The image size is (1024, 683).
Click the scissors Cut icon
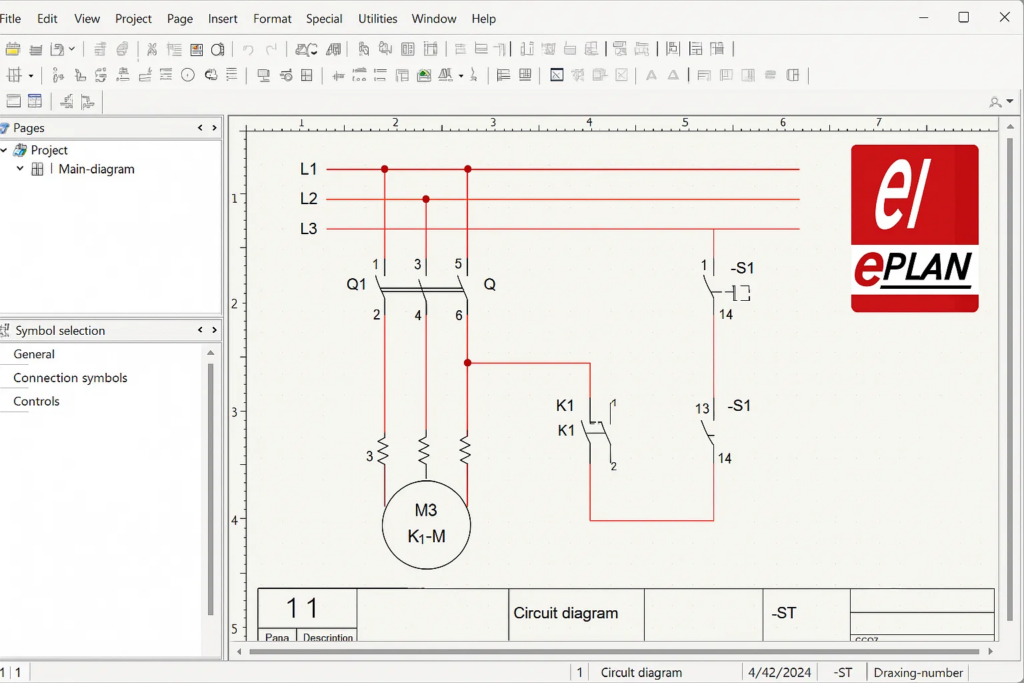[152, 49]
